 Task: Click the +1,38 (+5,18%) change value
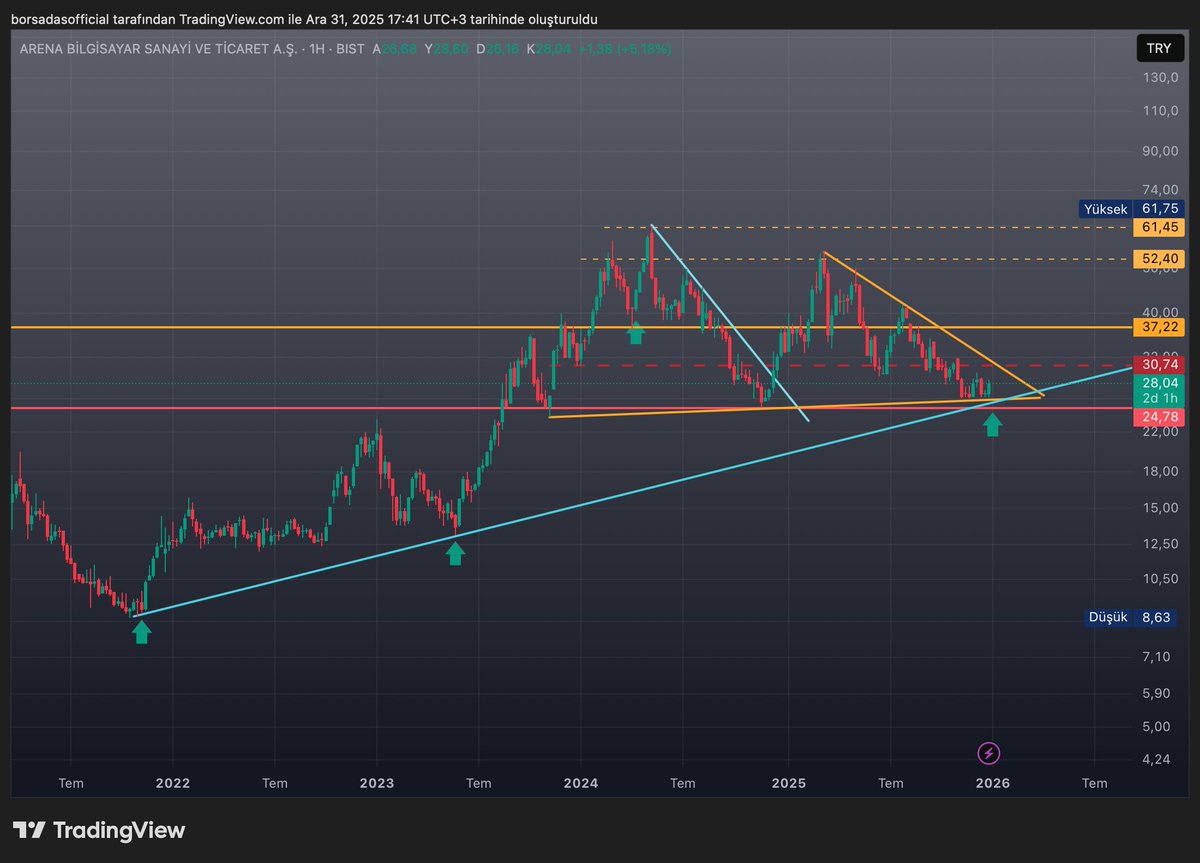pos(624,48)
